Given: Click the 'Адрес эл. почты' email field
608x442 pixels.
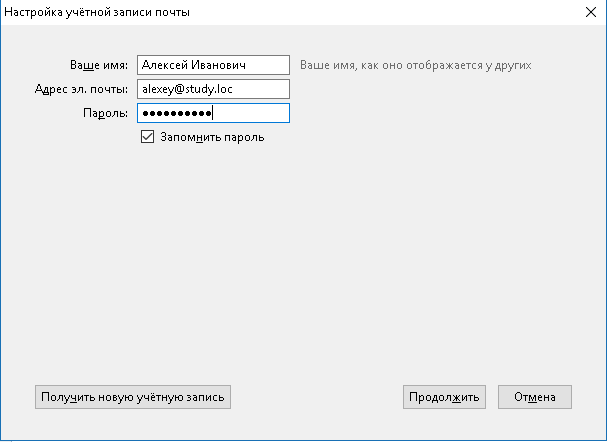Looking at the screenshot, I should [213, 89].
